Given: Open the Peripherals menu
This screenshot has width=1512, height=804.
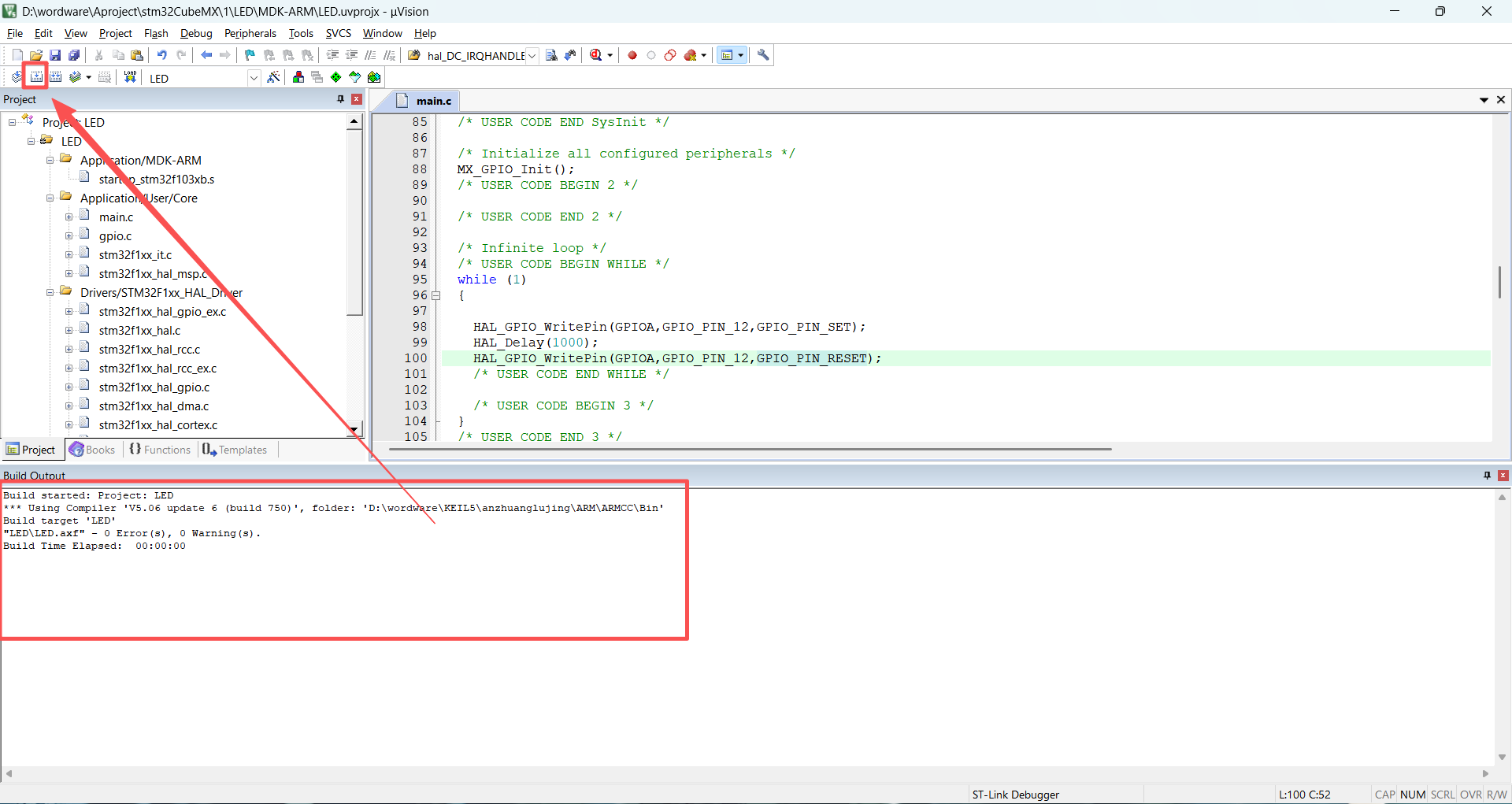Looking at the screenshot, I should click(x=250, y=33).
